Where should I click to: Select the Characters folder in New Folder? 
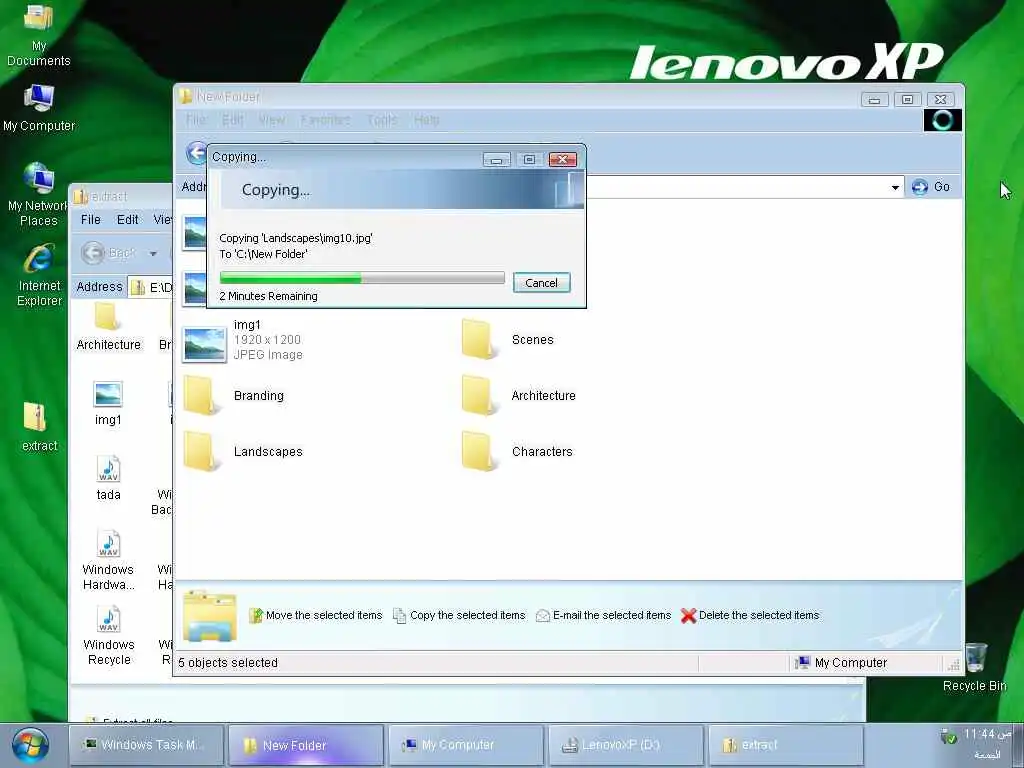pyautogui.click(x=517, y=452)
